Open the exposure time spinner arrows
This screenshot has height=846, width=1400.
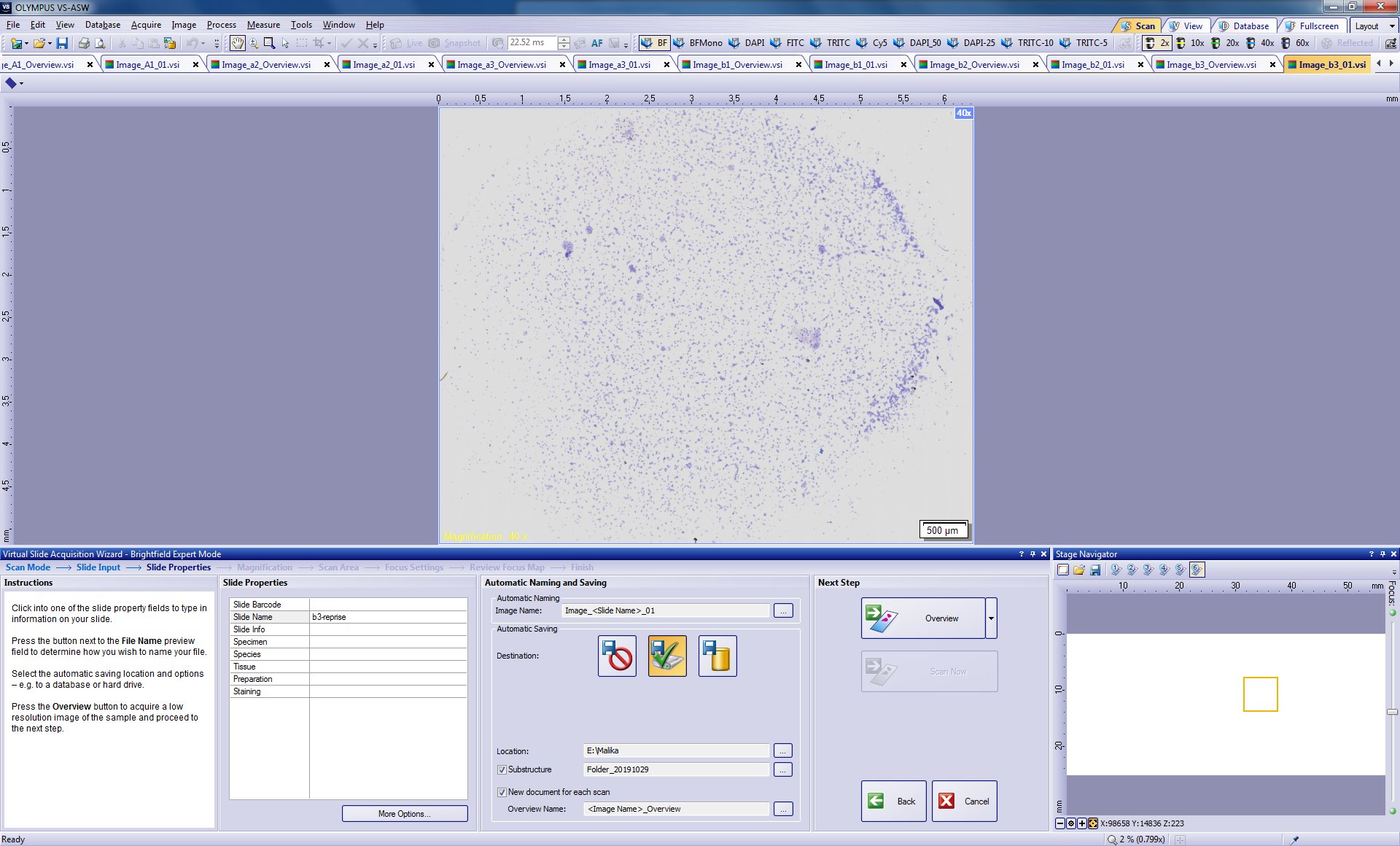564,43
